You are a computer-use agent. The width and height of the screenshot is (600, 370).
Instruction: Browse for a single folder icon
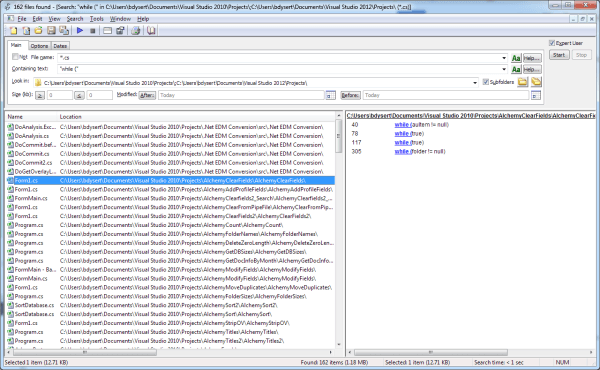[x=522, y=82]
